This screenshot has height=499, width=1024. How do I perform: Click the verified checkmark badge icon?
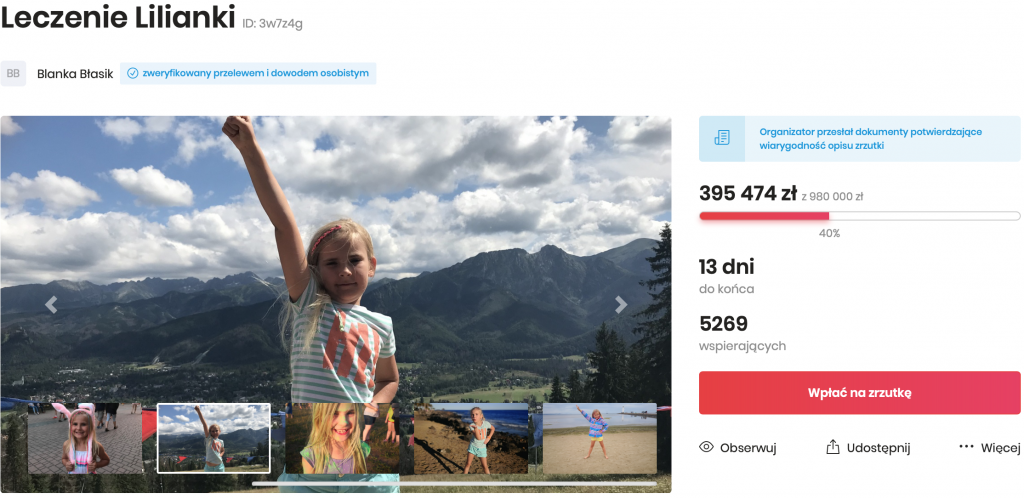pyautogui.click(x=132, y=73)
